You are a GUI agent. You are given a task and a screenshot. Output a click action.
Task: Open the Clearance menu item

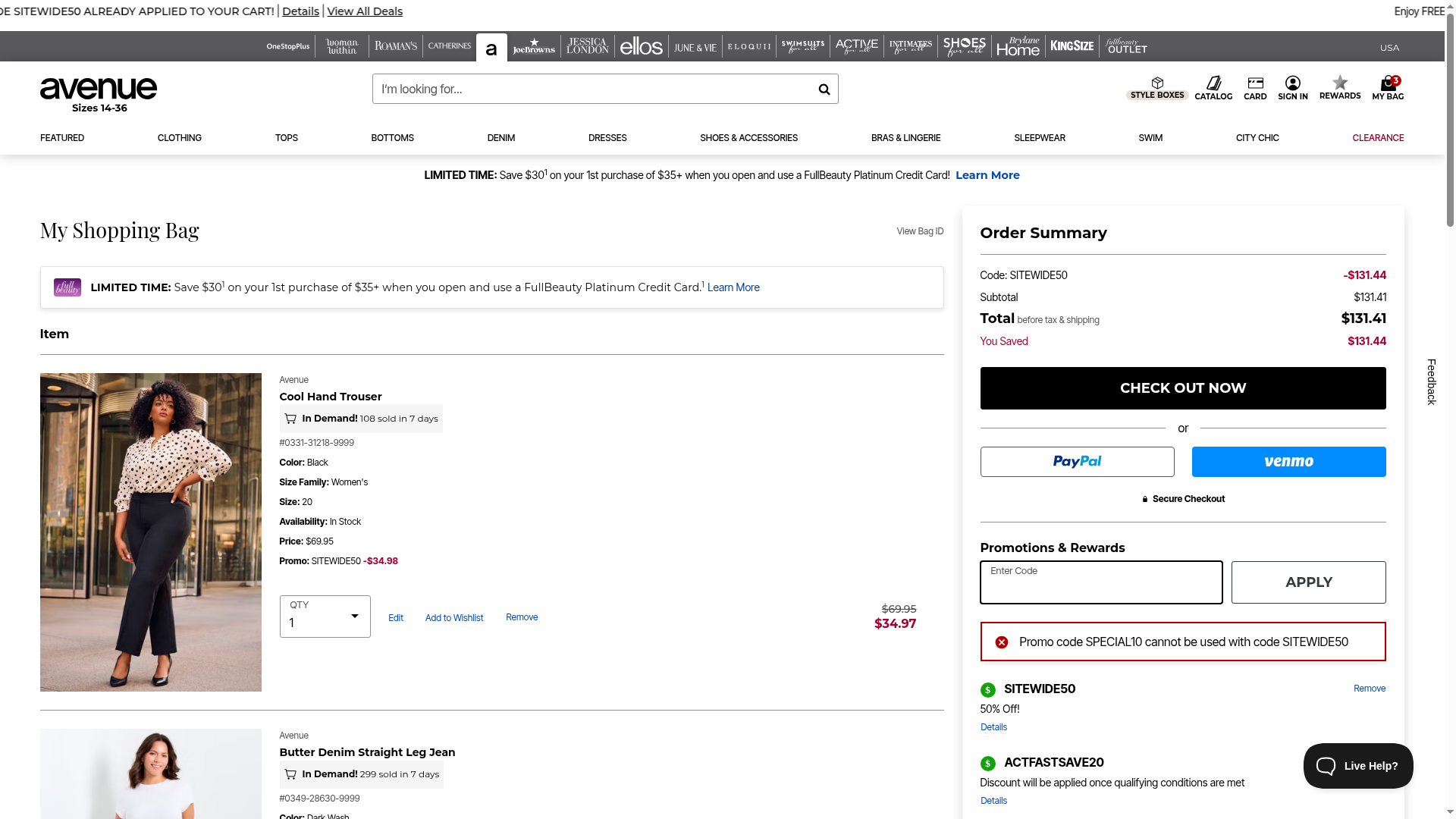[1377, 138]
